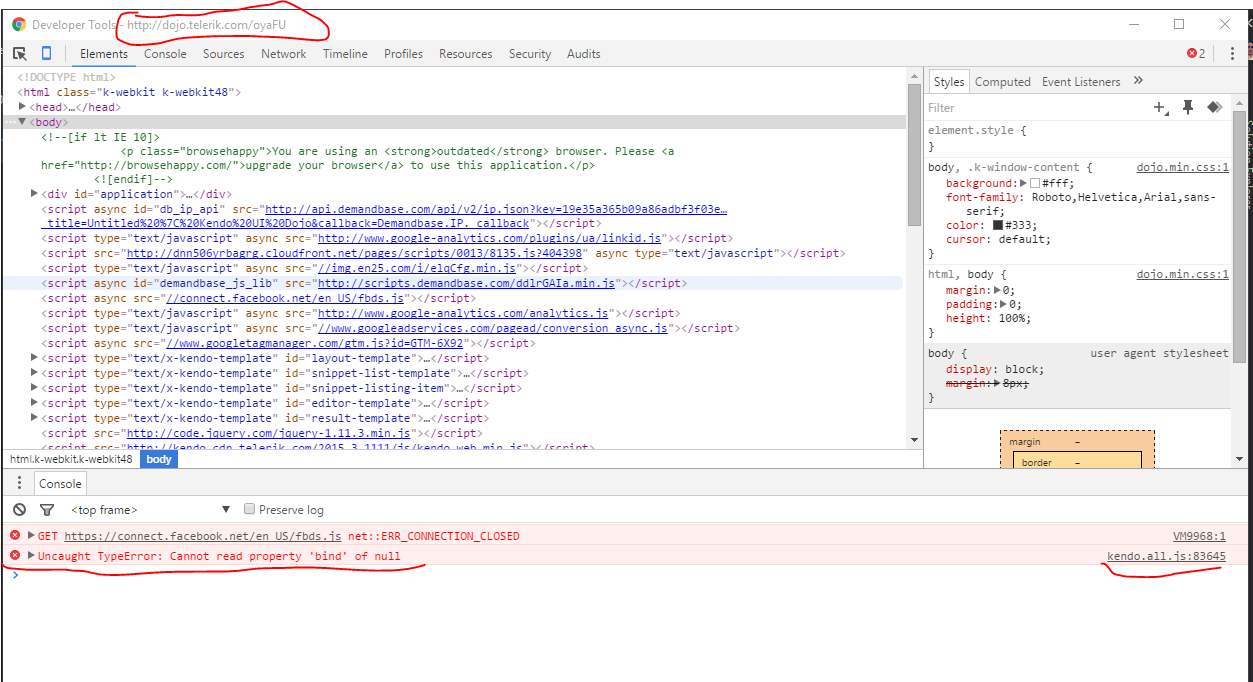The image size is (1253, 682).
Task: Expand the editor-template script node
Action: click(35, 402)
